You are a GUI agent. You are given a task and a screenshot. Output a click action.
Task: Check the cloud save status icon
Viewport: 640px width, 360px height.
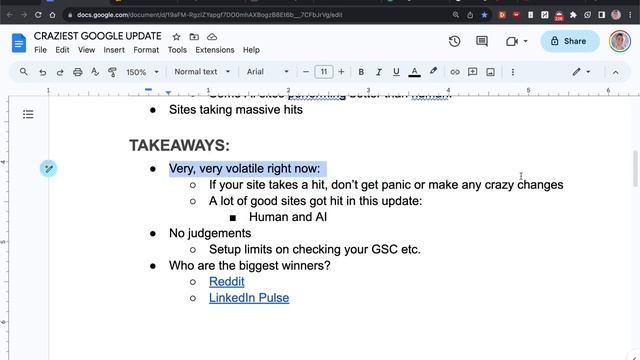212,37
